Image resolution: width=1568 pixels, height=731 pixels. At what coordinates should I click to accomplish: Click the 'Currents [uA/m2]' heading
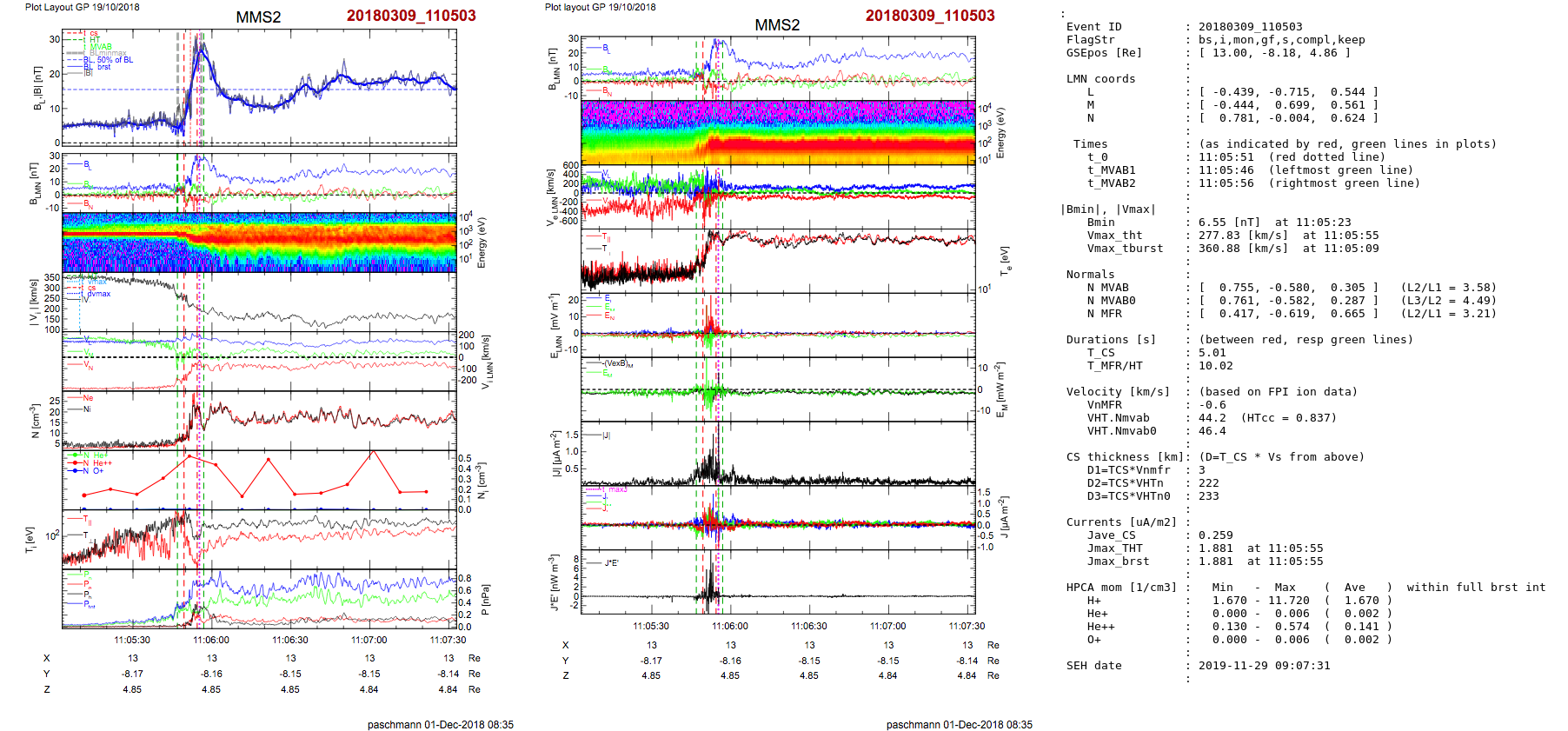pos(1122,522)
